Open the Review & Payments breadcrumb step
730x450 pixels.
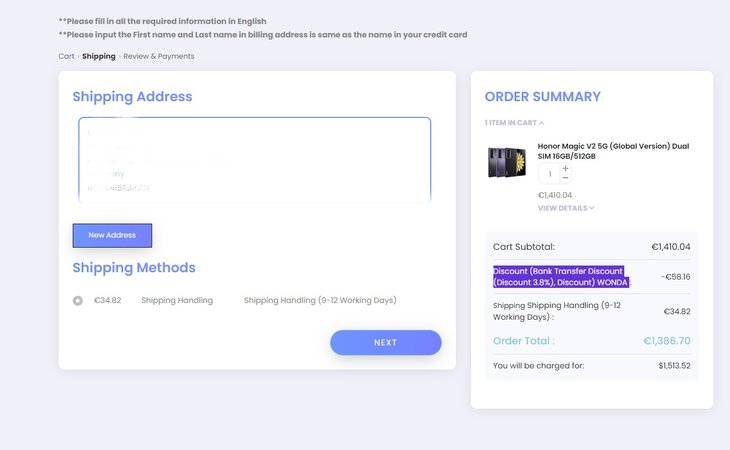coord(159,56)
